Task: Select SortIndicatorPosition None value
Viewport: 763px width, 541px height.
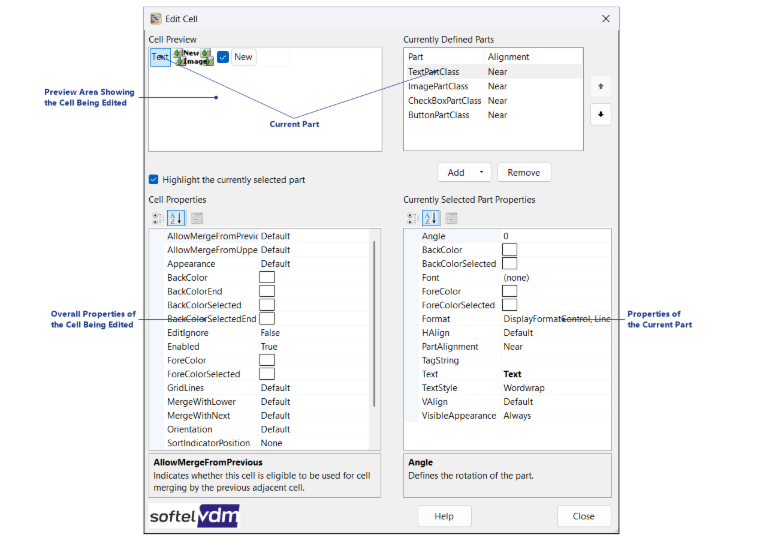Action: pos(314,443)
